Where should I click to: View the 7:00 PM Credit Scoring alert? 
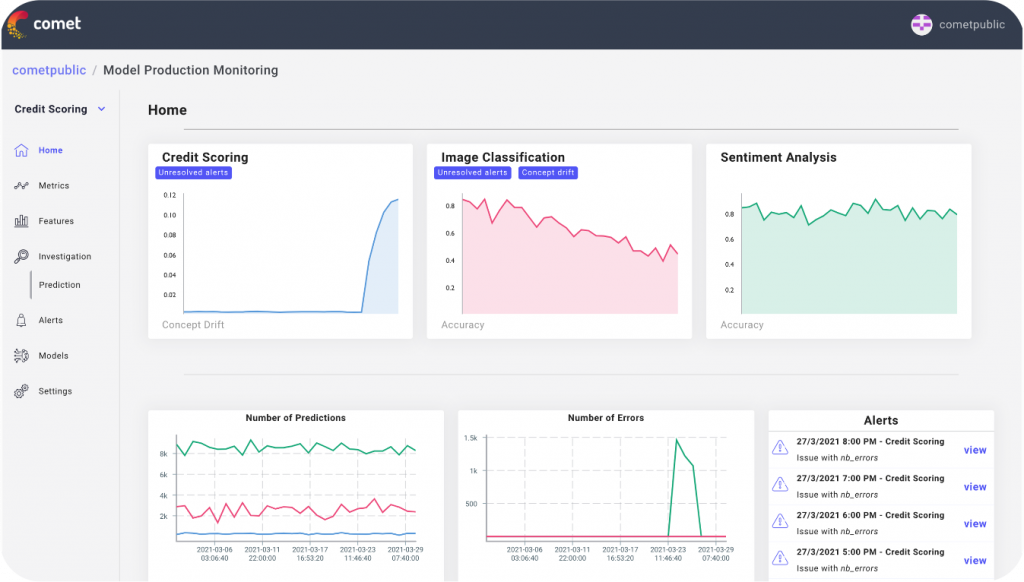point(974,487)
